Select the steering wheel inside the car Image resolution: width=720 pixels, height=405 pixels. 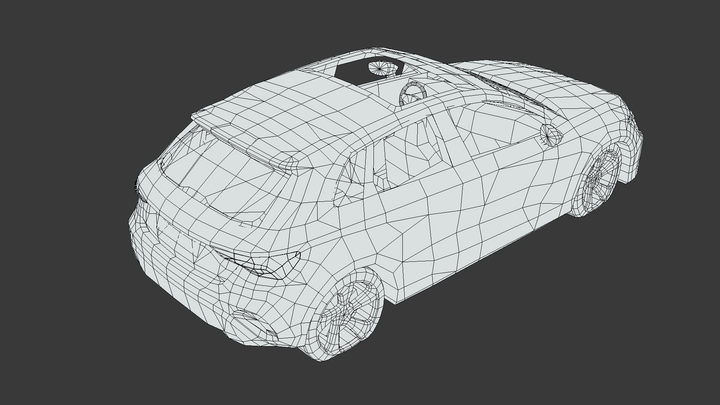click(x=412, y=93)
